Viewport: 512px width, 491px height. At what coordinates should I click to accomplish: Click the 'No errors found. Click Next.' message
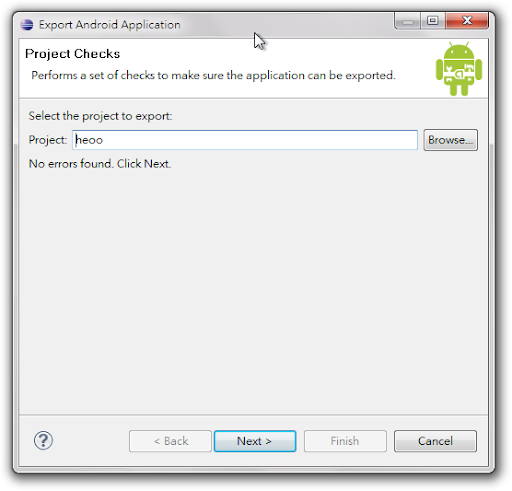tap(100, 164)
